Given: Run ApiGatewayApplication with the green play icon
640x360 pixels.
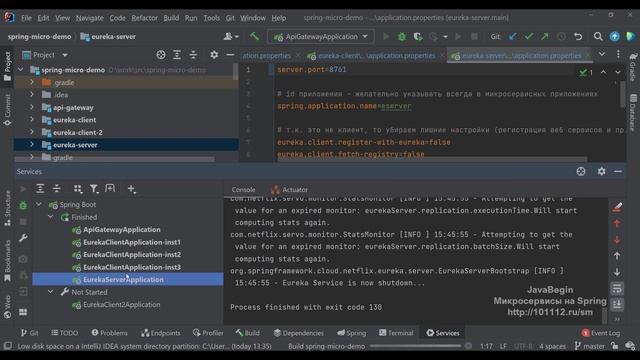Looking at the screenshot, I should tap(386, 37).
